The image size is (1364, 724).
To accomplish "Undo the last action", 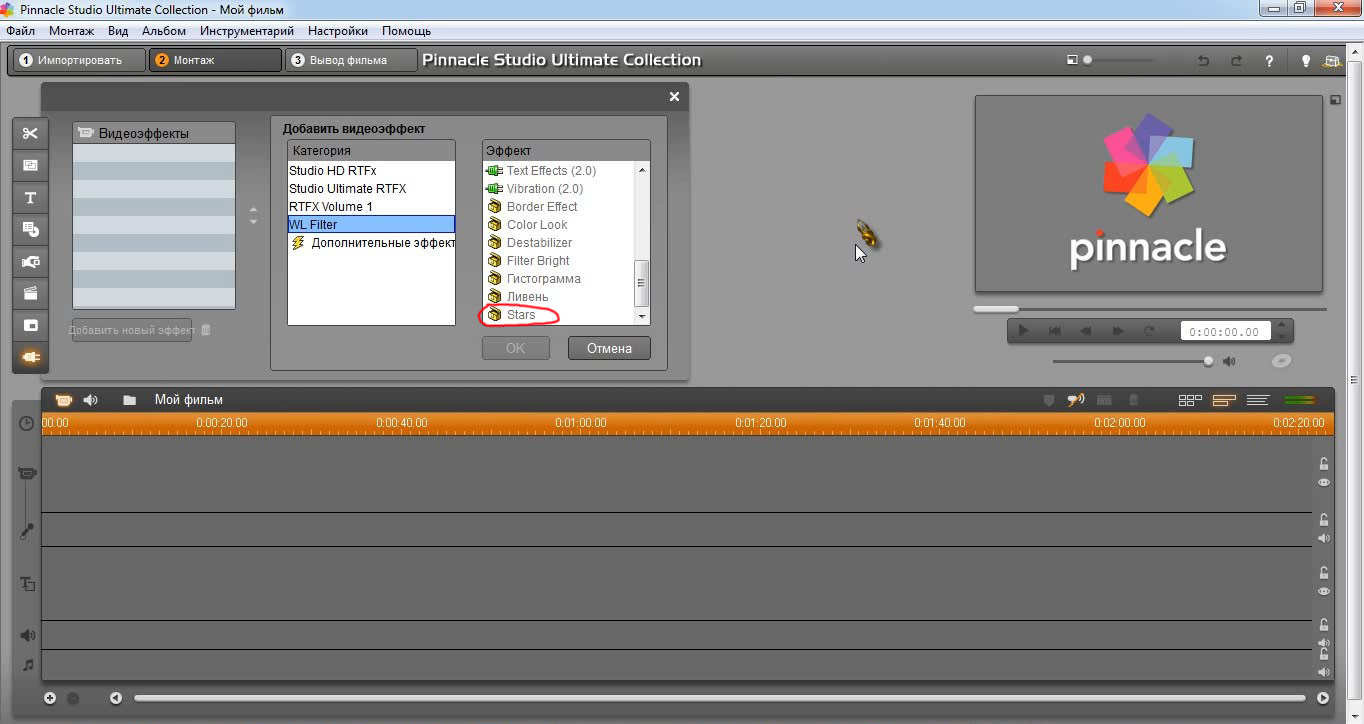I will (x=1204, y=61).
